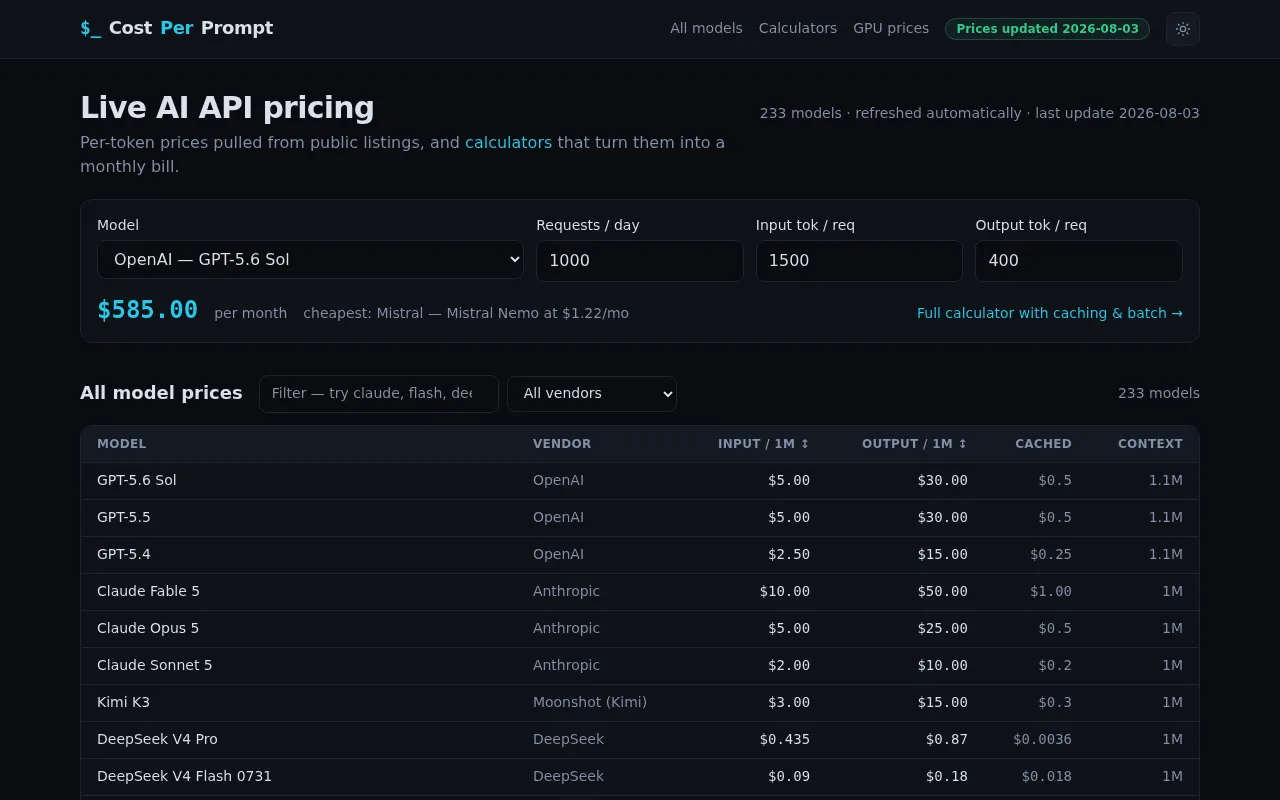
Task: Select the DeepSeek V4 Pro model name
Action: click(157, 739)
